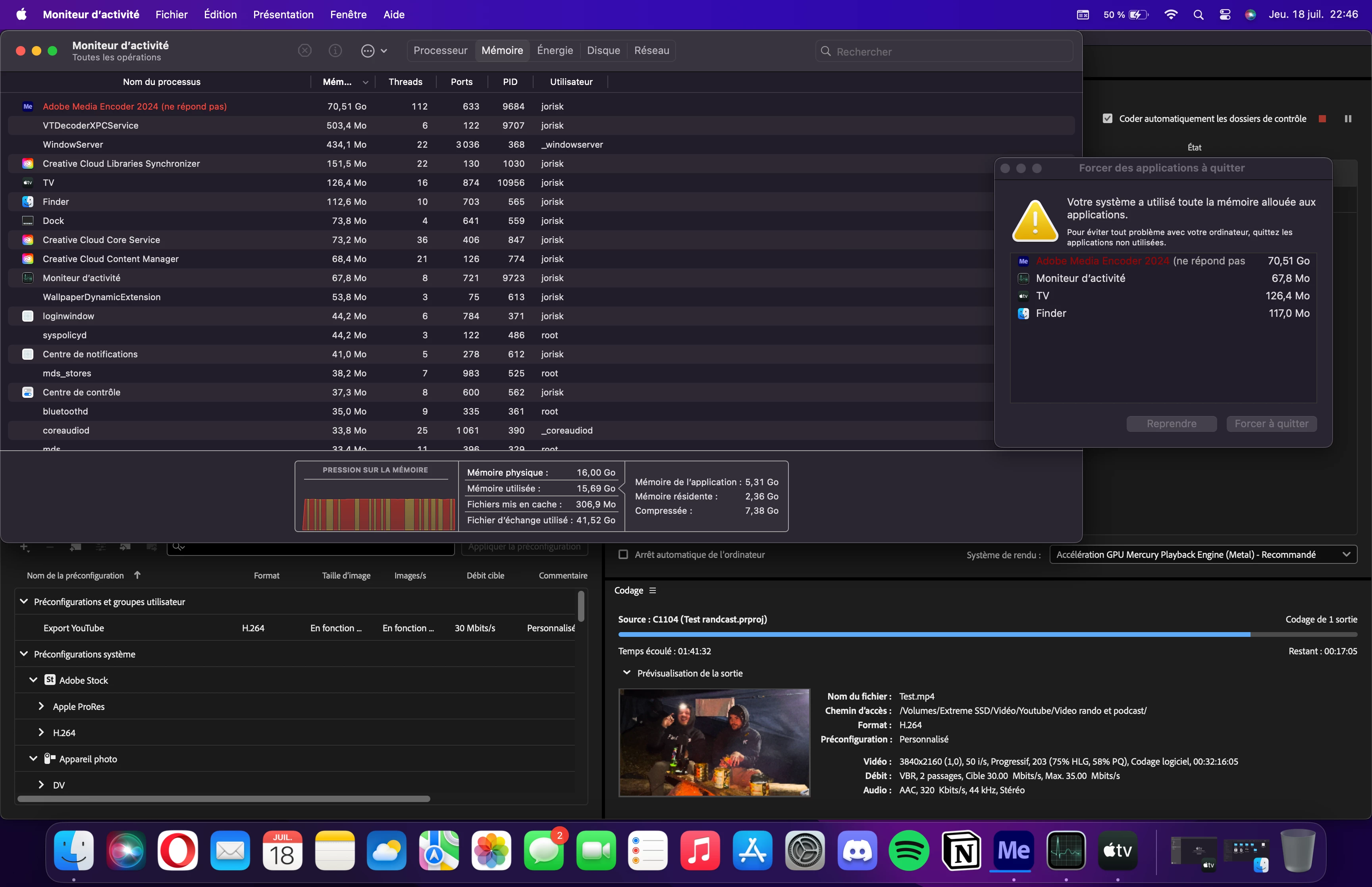The image size is (1372, 887).
Task: Click the pause queue icon
Action: (1348, 119)
